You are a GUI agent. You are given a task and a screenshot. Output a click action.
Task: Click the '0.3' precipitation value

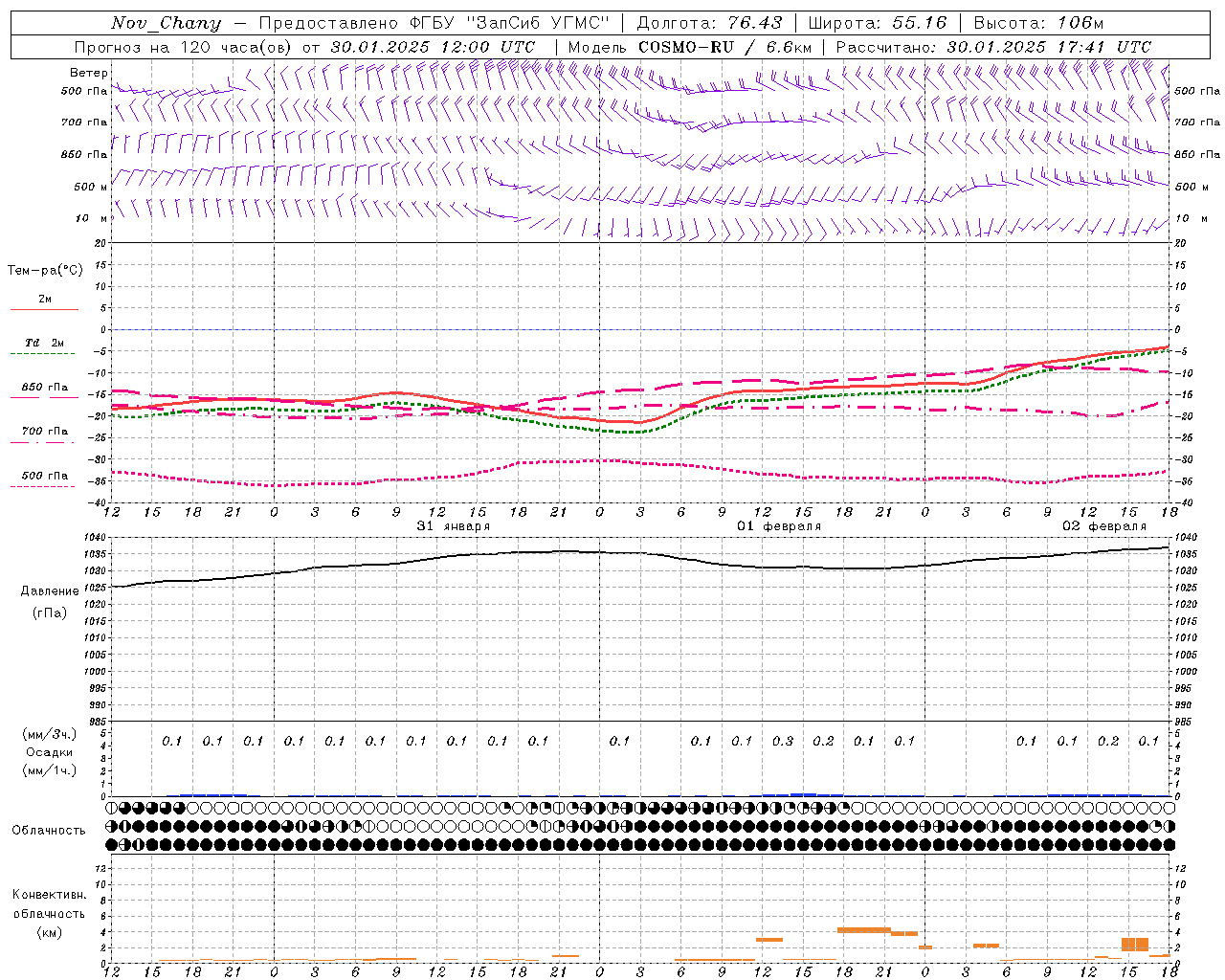pyautogui.click(x=783, y=741)
